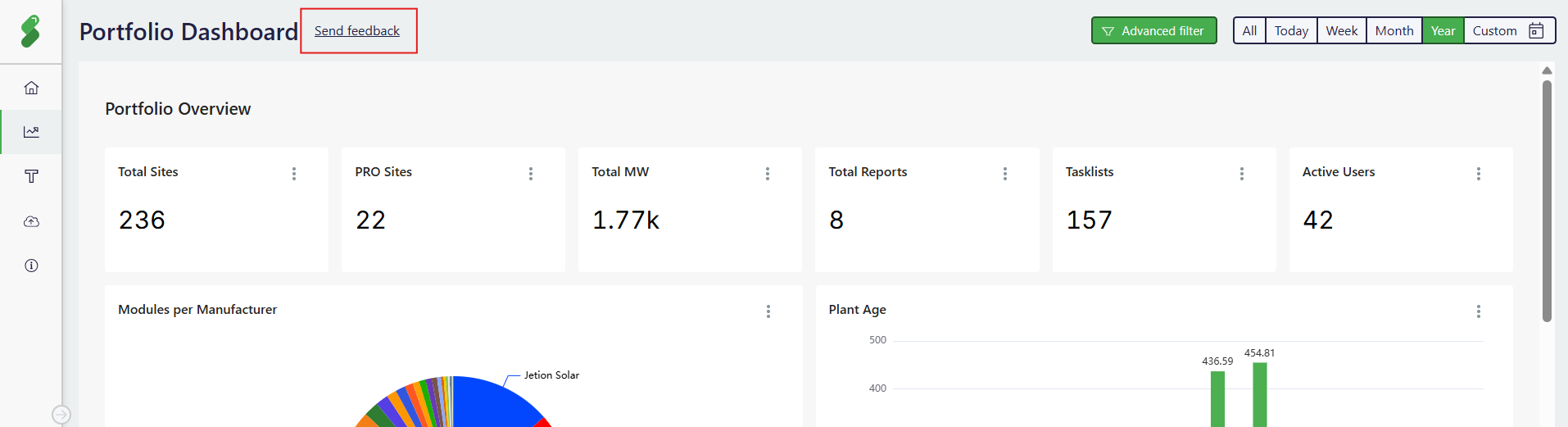Open Active Users card options menu

[x=1479, y=174]
